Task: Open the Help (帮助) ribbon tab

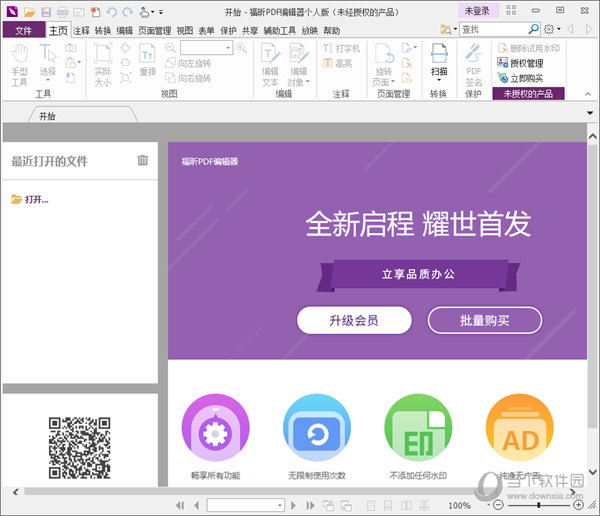Action: [x=331, y=31]
